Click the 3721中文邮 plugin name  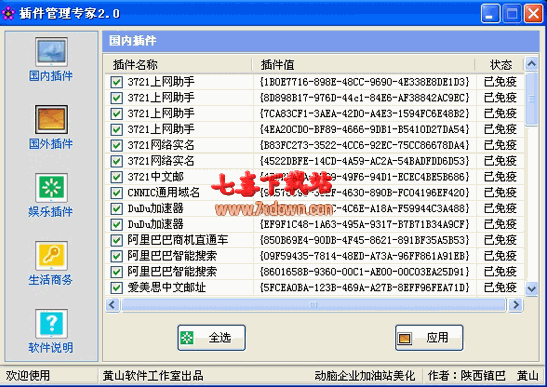pyautogui.click(x=156, y=177)
